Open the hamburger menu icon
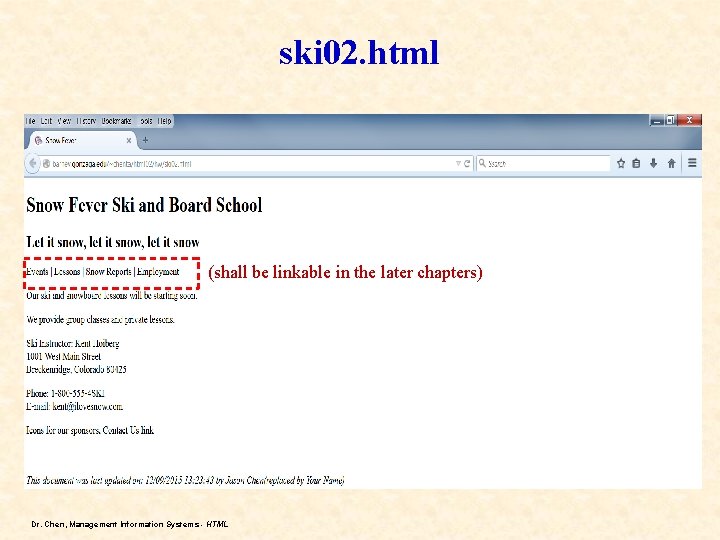The width and height of the screenshot is (720, 540). click(692, 163)
